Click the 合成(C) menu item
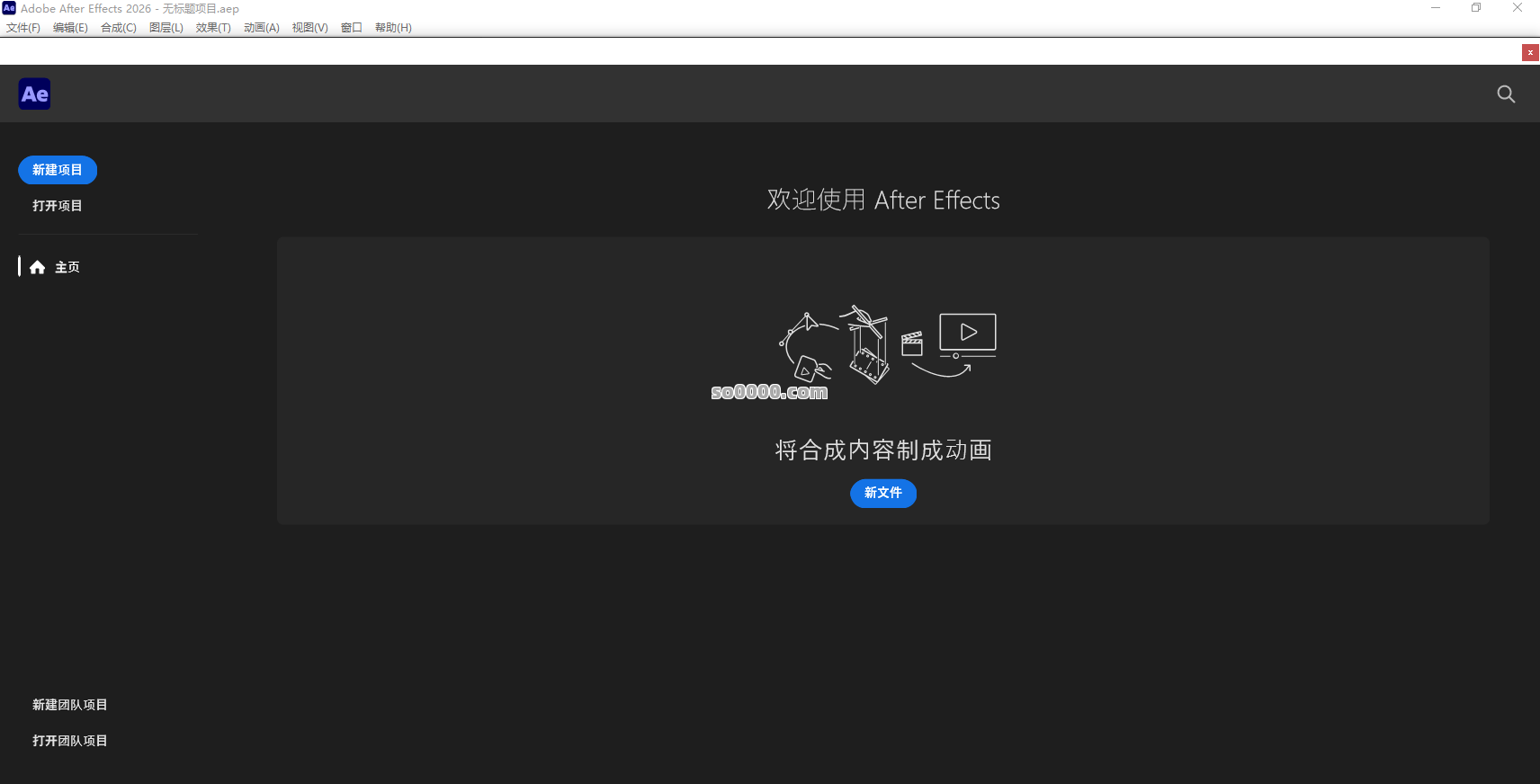The height and width of the screenshot is (784, 1540). (x=118, y=28)
